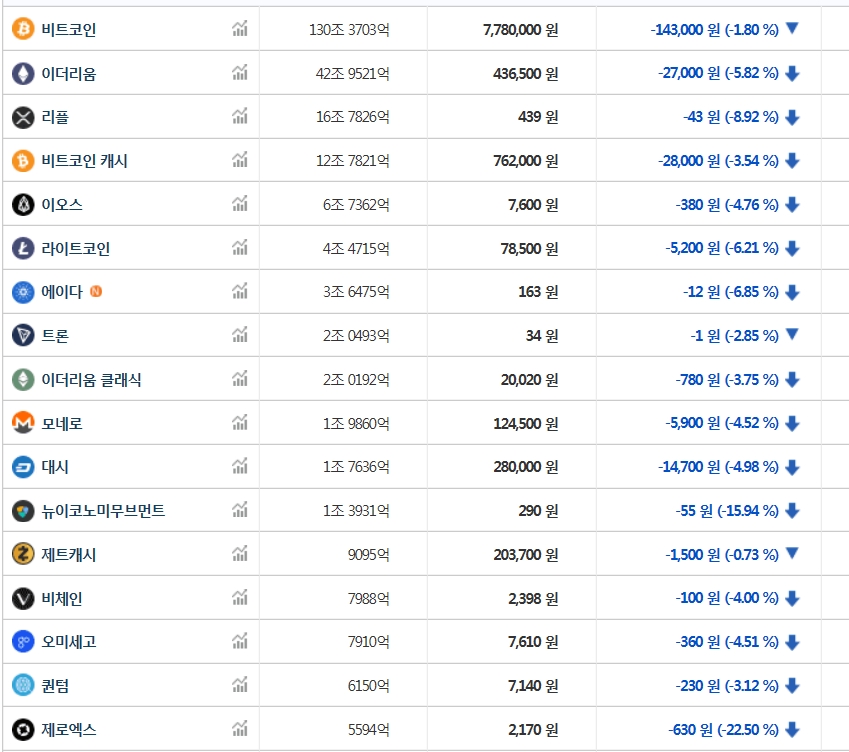Open the chart icon for 뉴이코노미무브먼트
Screen dimensions: 849x752
click(x=240, y=509)
